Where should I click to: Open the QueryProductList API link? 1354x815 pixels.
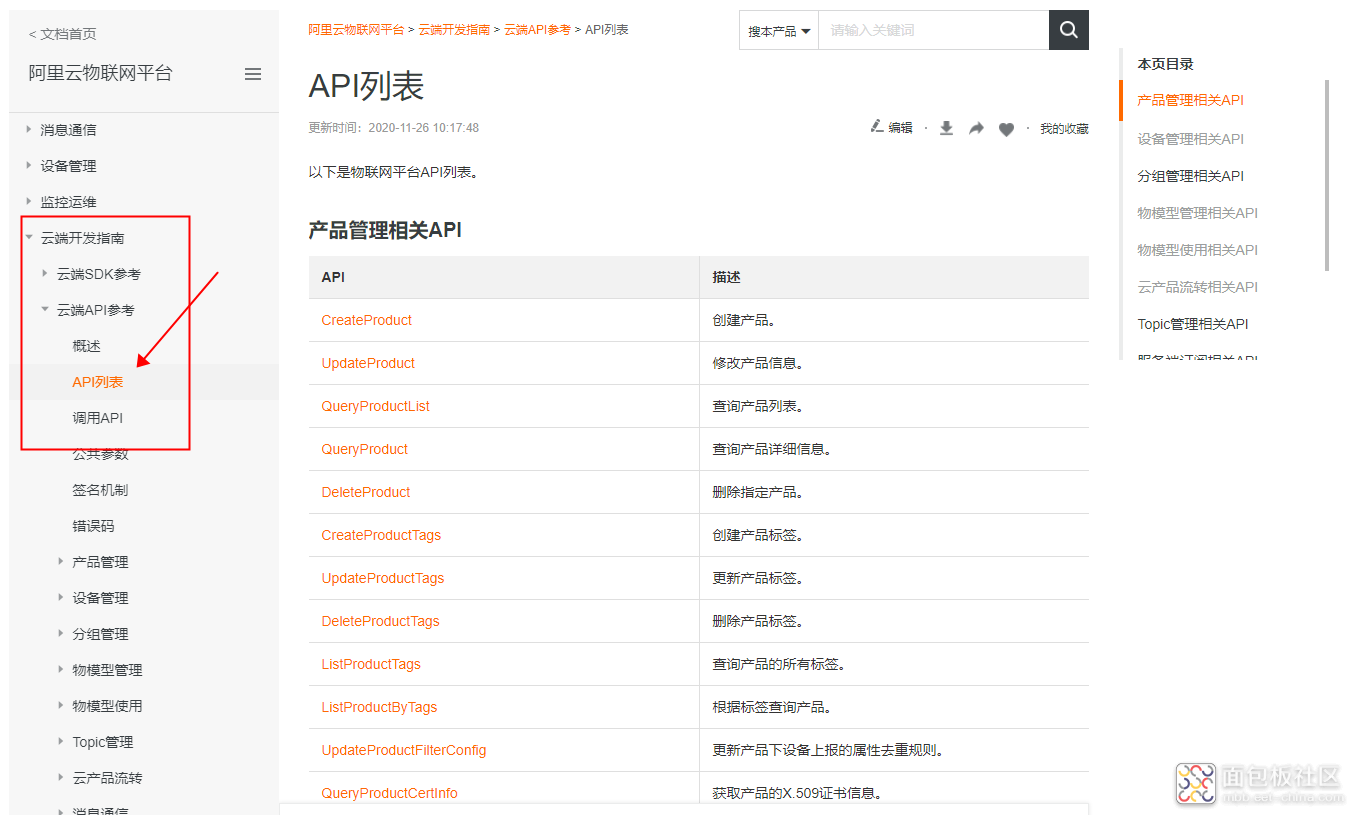click(x=376, y=406)
